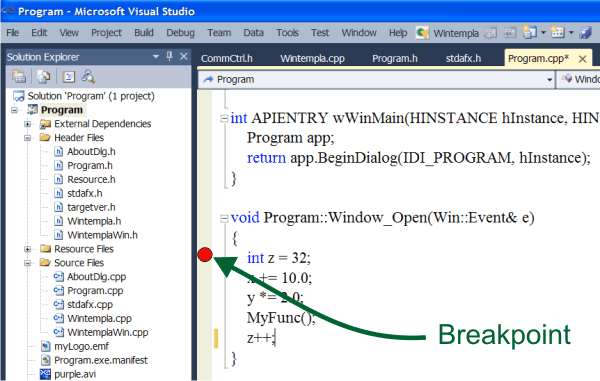The width and height of the screenshot is (600, 381).
Task: Open the Data menu
Action: (x=254, y=33)
